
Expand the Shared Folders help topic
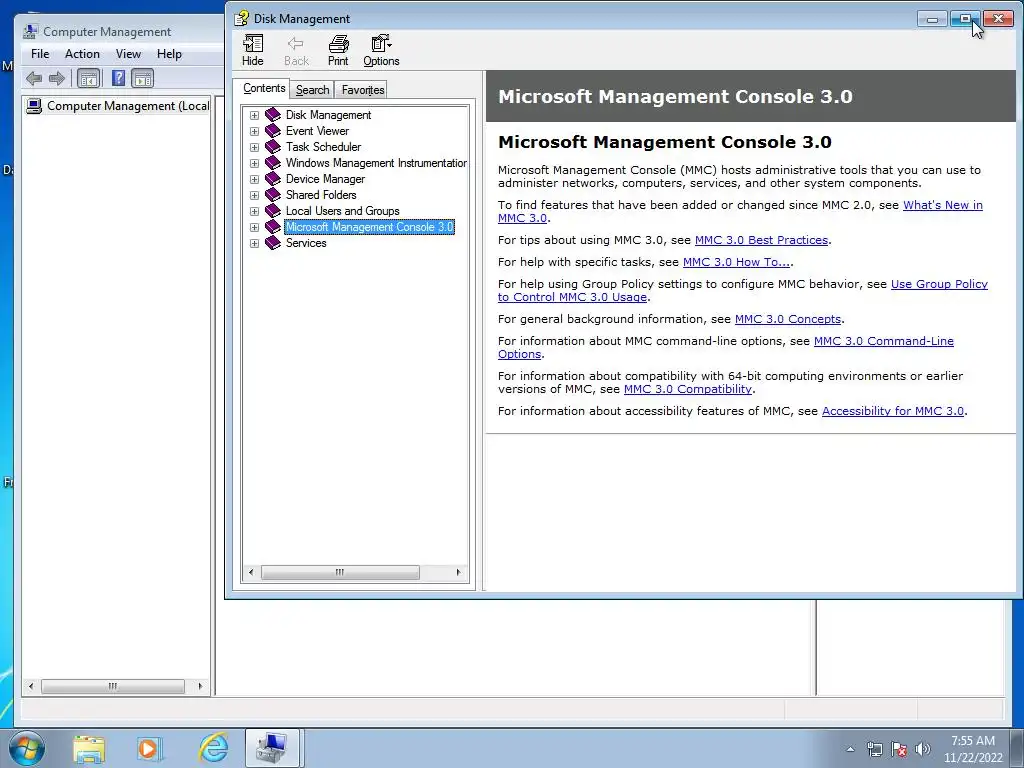click(254, 195)
